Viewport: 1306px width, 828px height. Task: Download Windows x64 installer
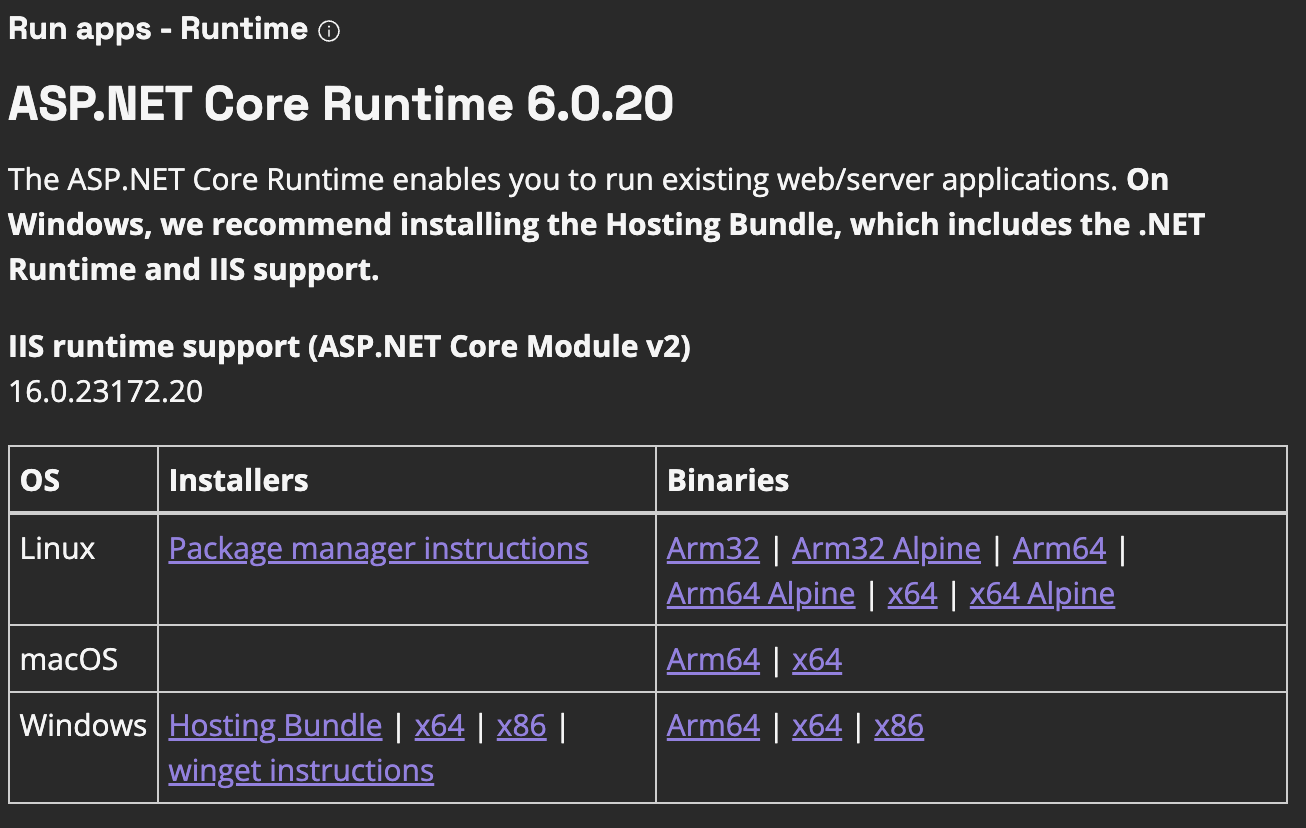[440, 726]
